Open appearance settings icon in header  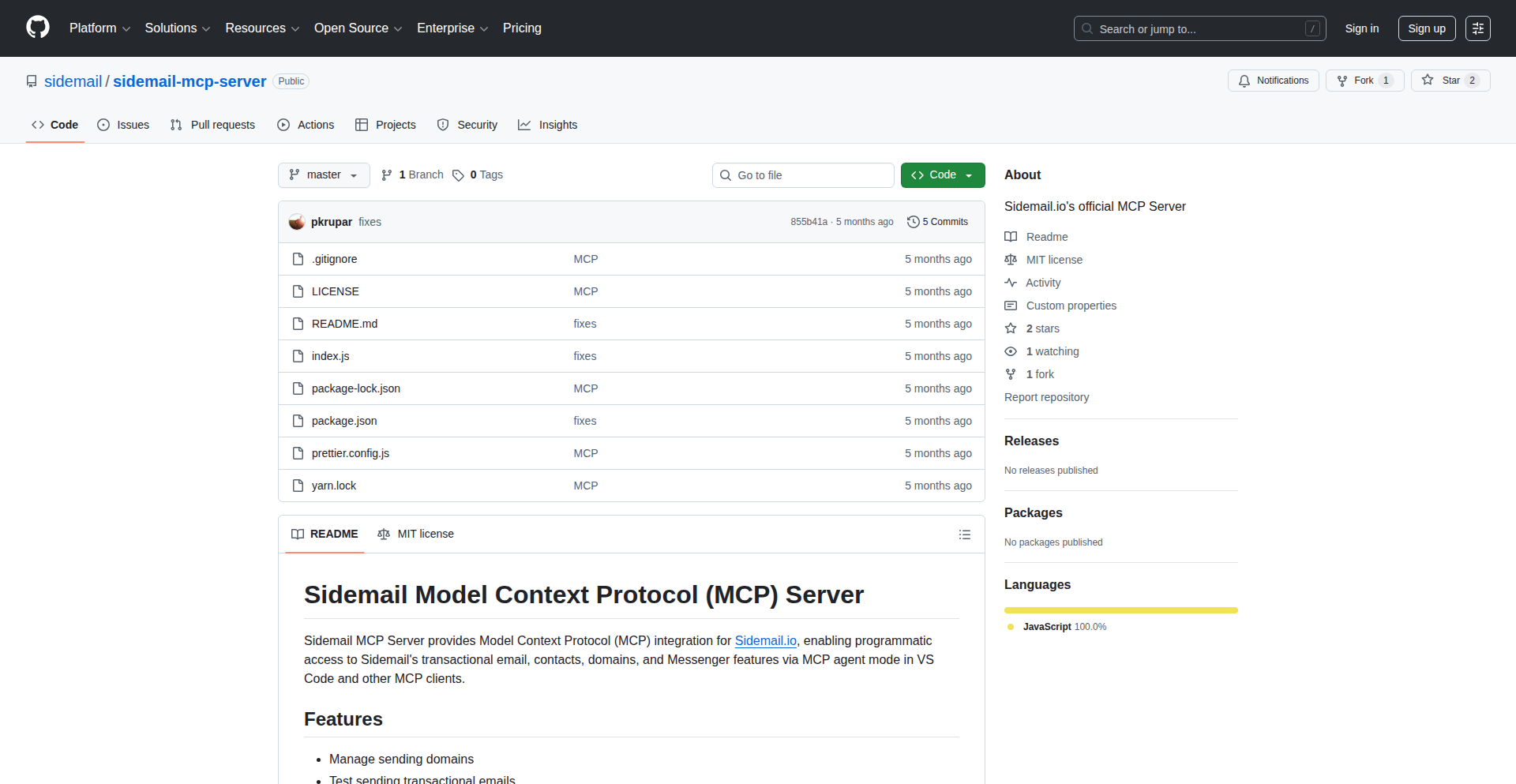pyautogui.click(x=1477, y=28)
